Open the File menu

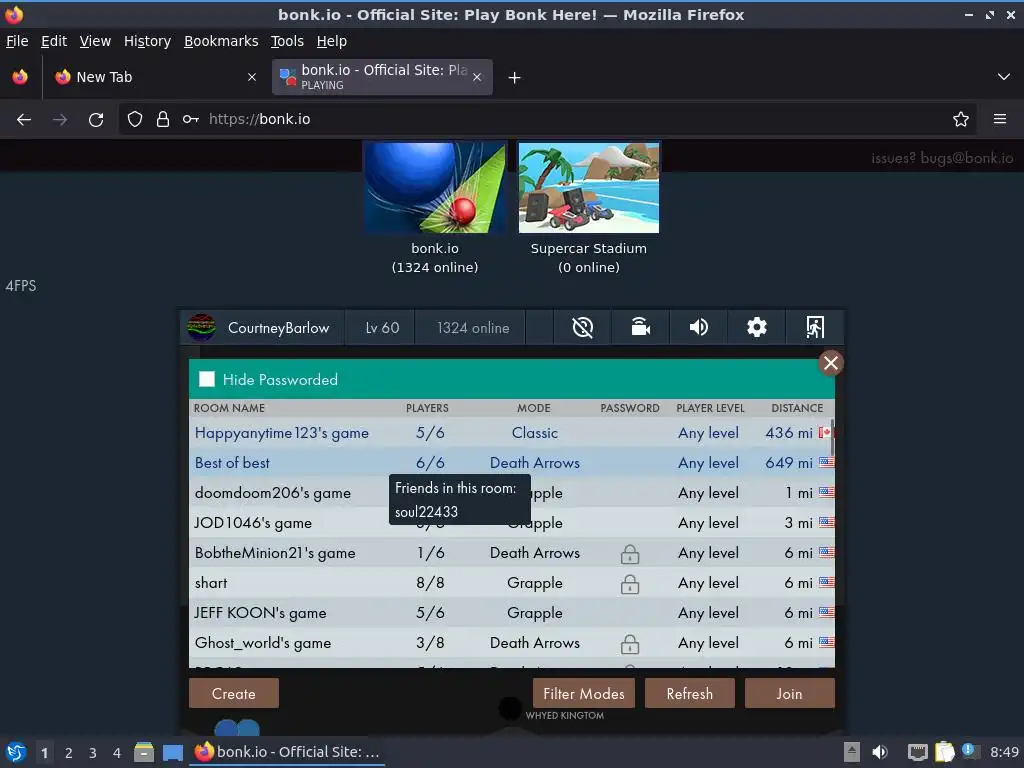click(x=17, y=41)
